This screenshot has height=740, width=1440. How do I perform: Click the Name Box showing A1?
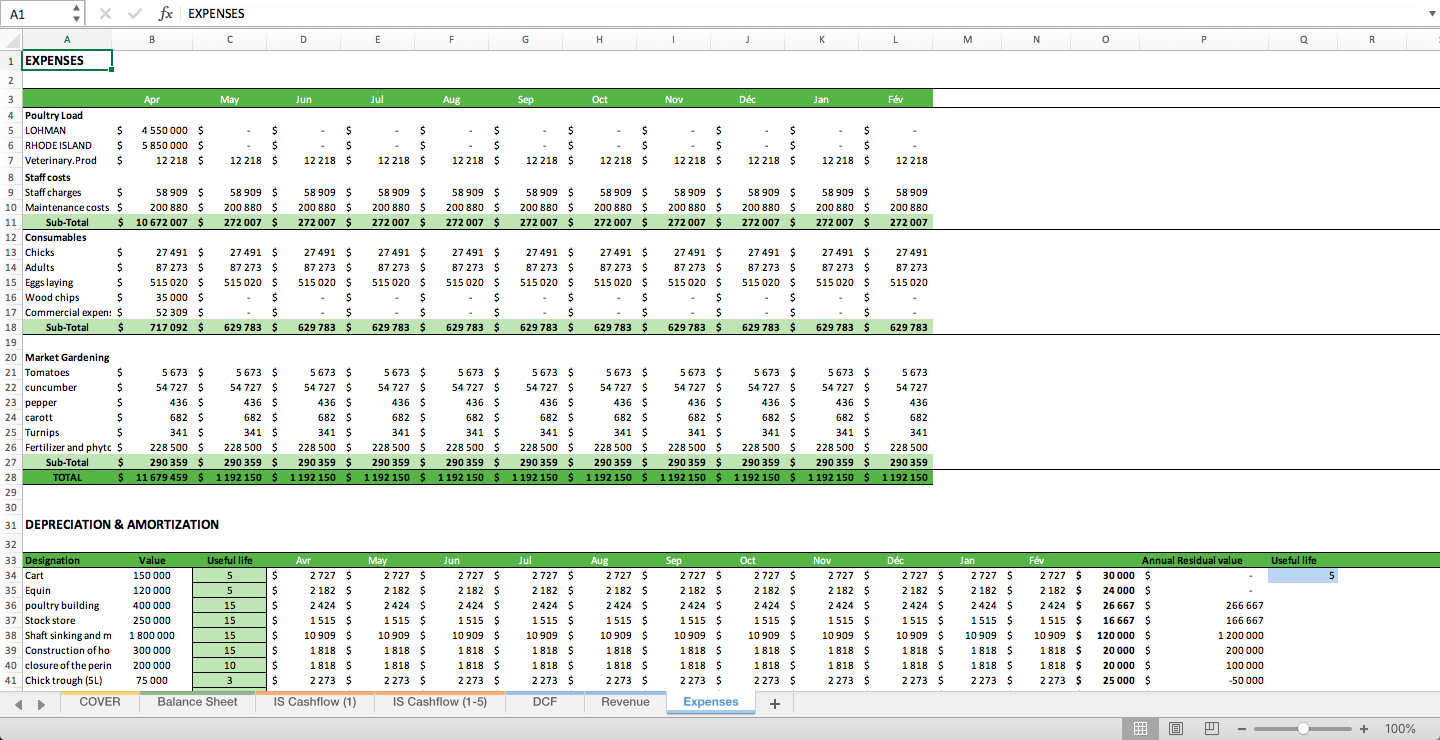(36, 13)
